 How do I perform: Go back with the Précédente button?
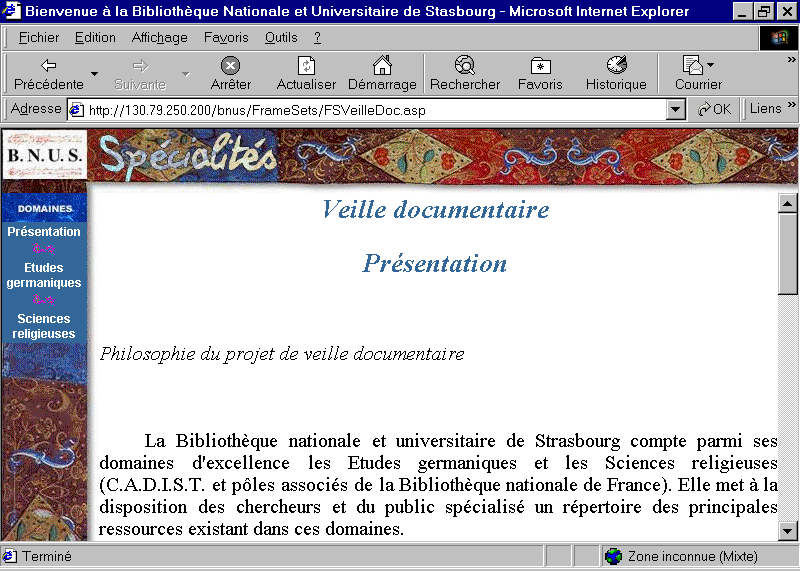tap(48, 74)
